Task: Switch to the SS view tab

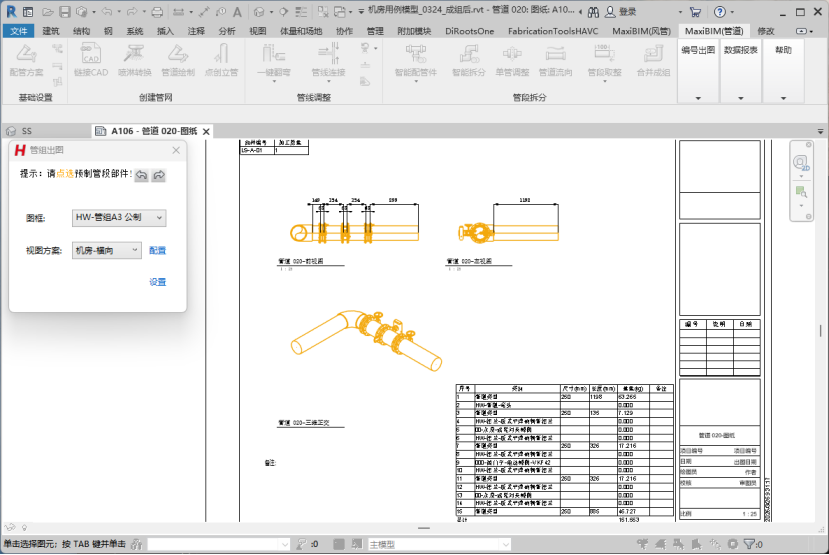Action: click(26, 131)
